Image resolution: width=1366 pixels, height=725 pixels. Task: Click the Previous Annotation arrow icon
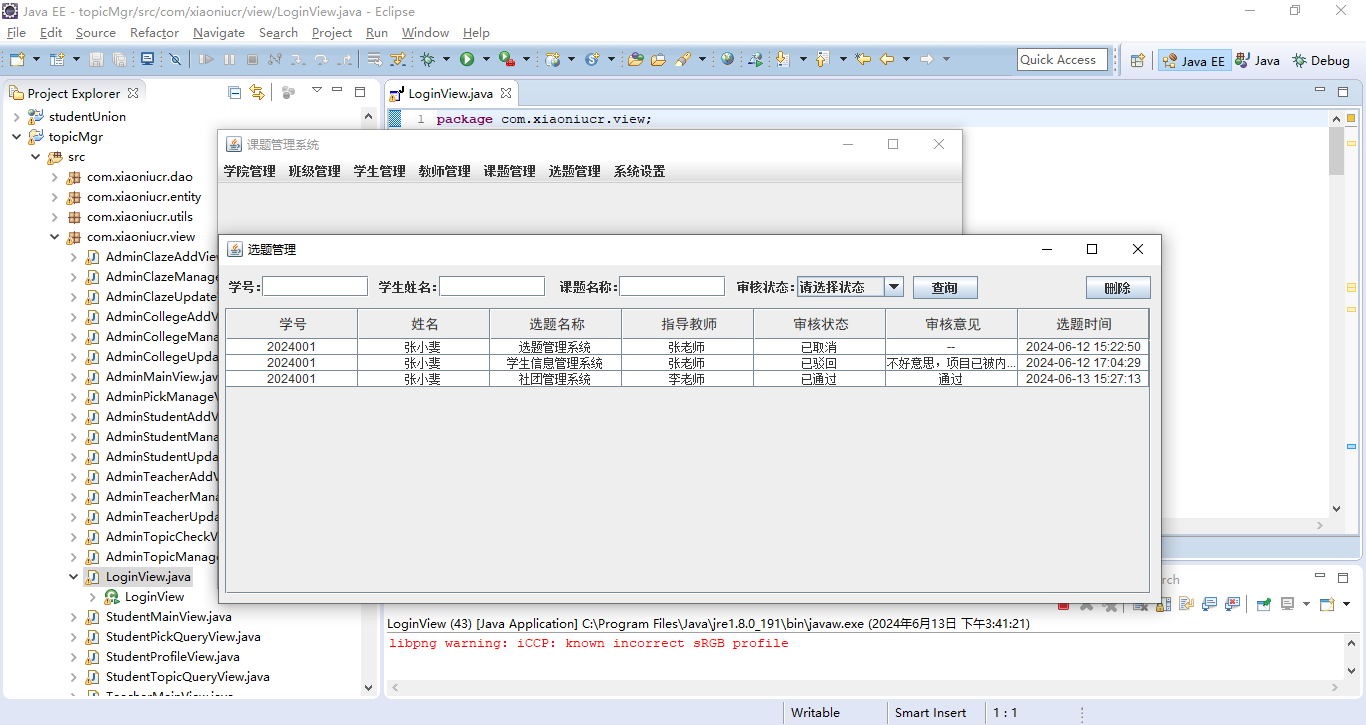click(822, 60)
